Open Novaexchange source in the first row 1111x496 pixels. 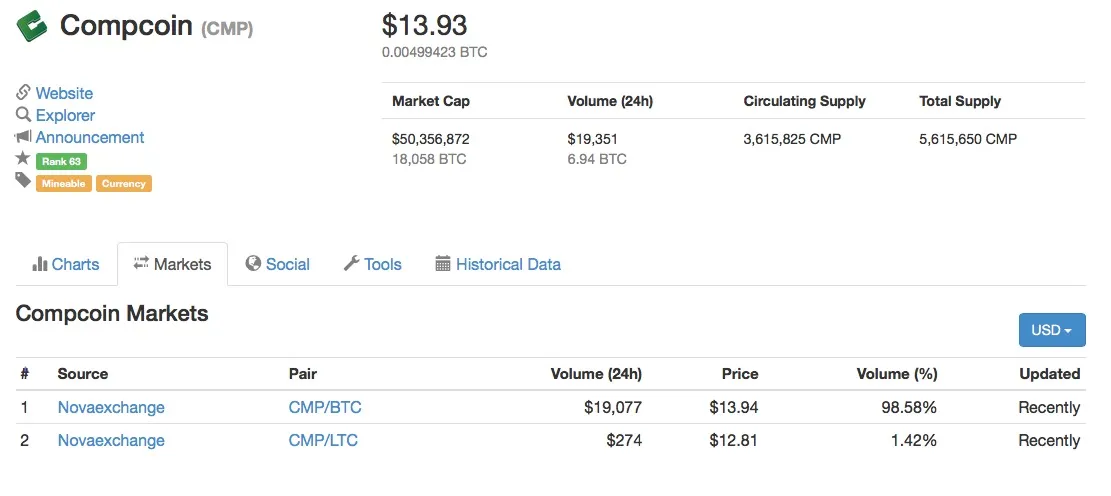point(111,407)
